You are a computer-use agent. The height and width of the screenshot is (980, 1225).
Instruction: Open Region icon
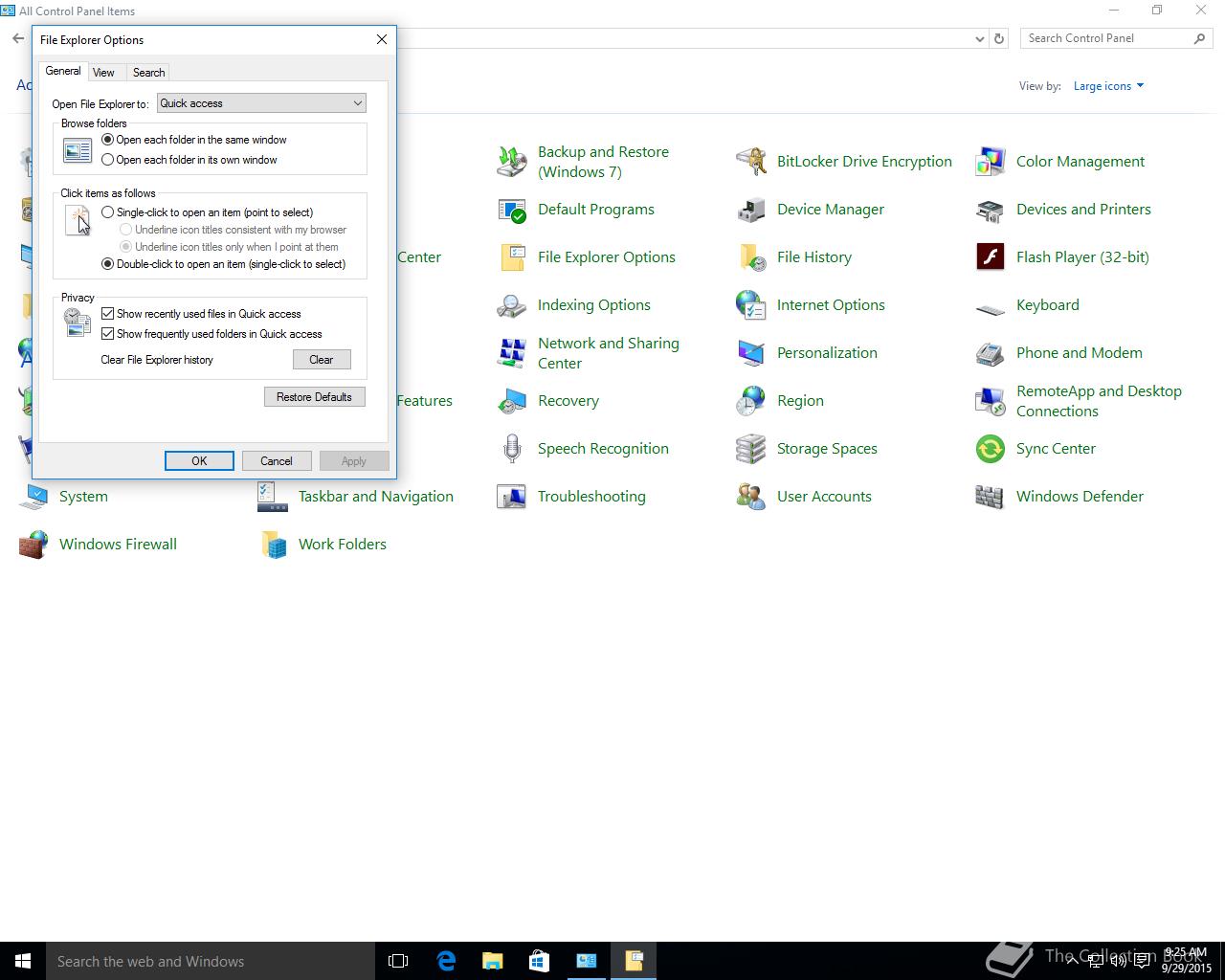click(751, 401)
